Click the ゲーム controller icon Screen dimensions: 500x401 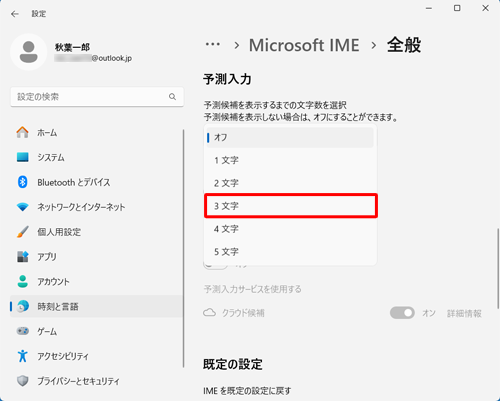23,331
